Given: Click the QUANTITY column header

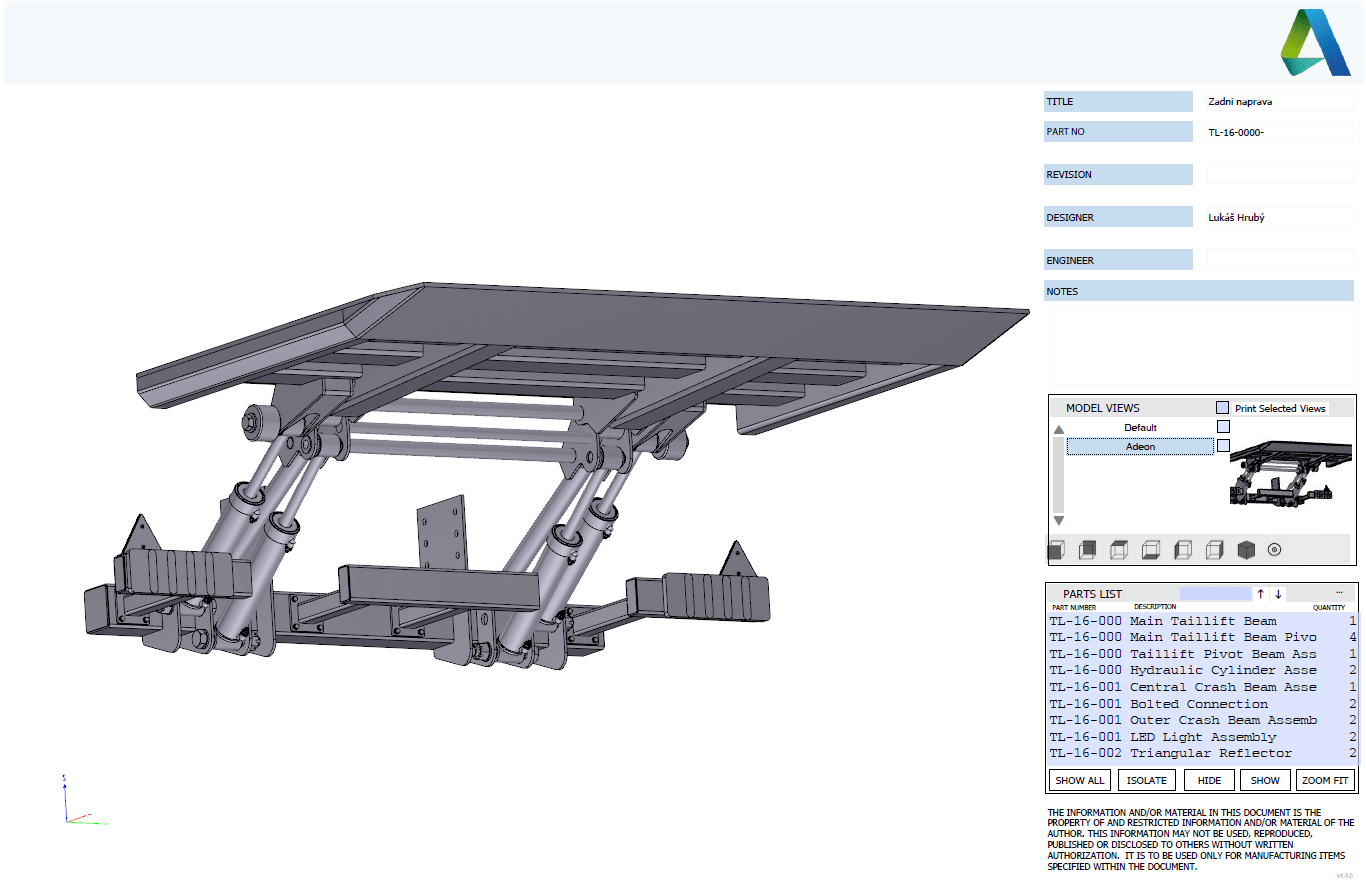Looking at the screenshot, I should click(1329, 607).
